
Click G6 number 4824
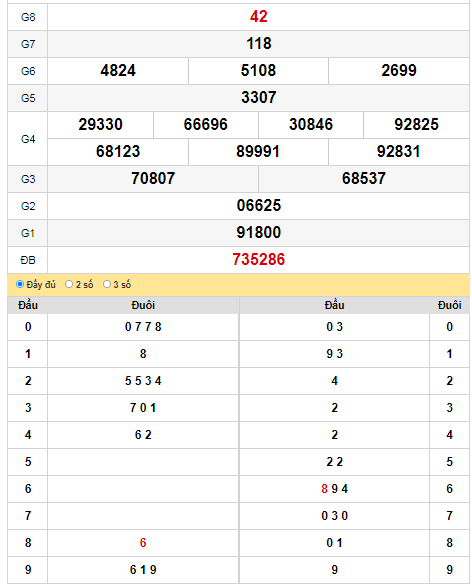(x=118, y=70)
